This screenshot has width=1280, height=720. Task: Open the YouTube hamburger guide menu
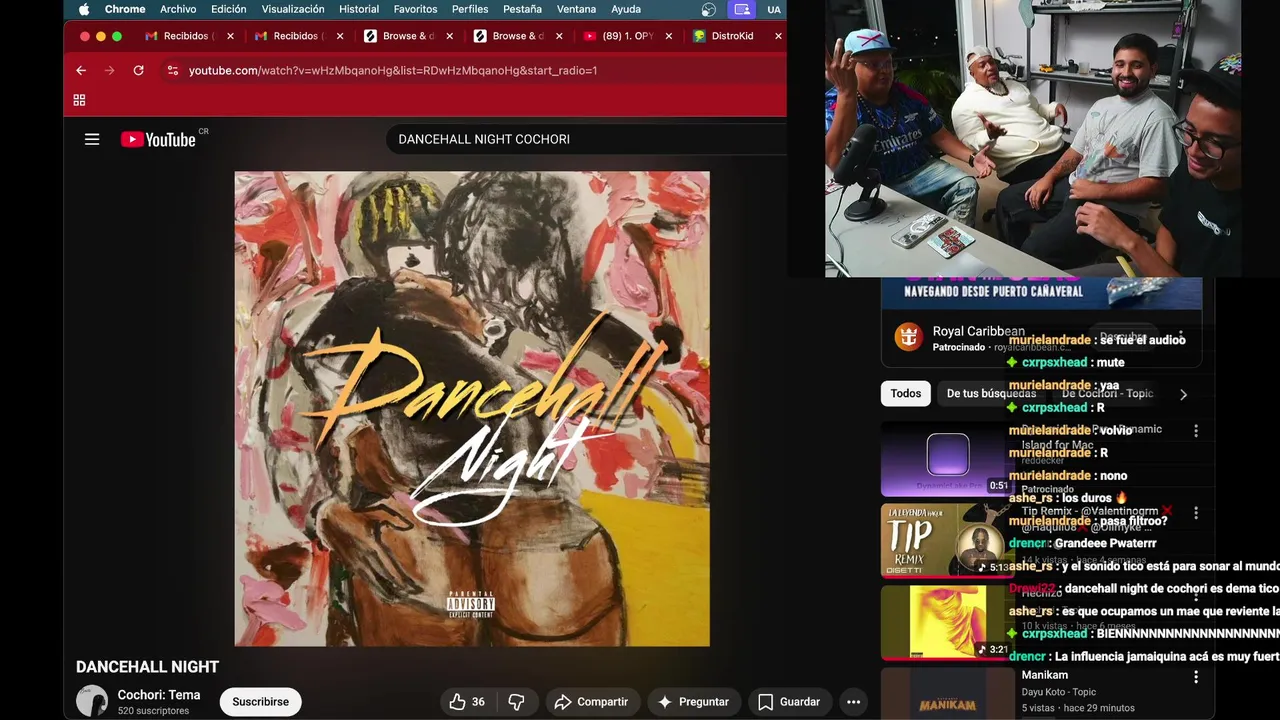click(x=92, y=139)
